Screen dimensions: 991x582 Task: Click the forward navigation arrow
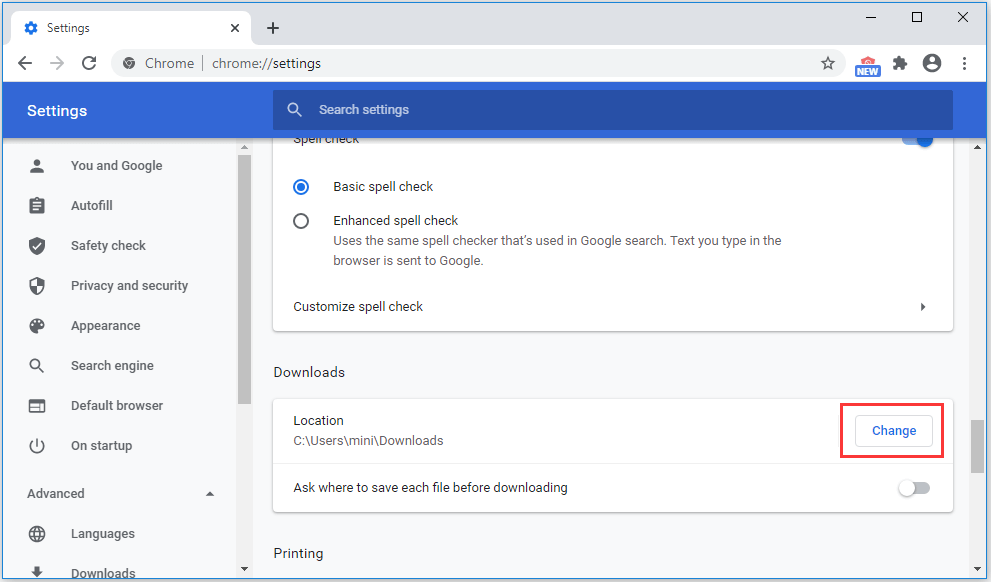[57, 63]
